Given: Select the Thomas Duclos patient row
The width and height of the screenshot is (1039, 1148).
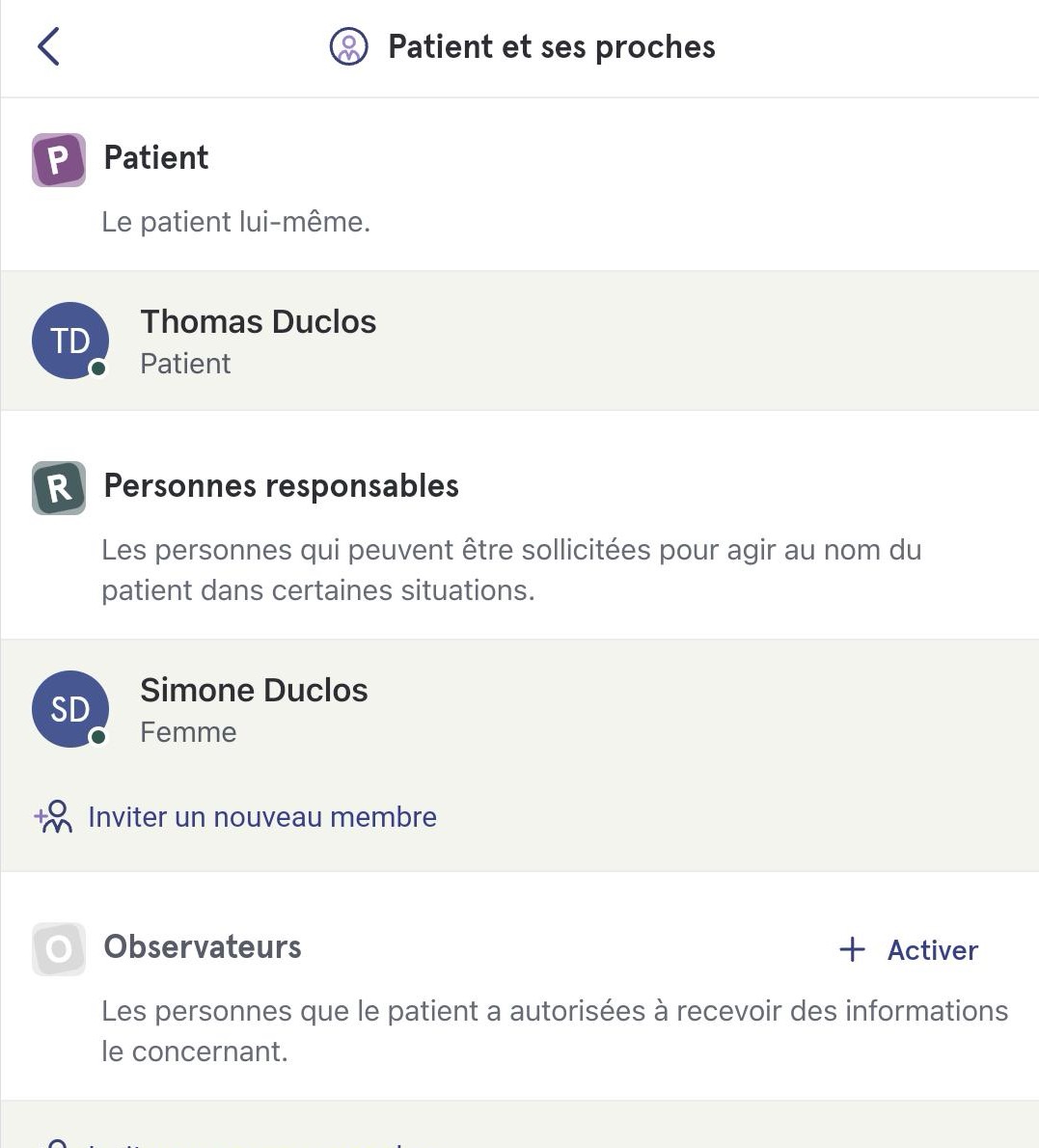Looking at the screenshot, I should (520, 341).
